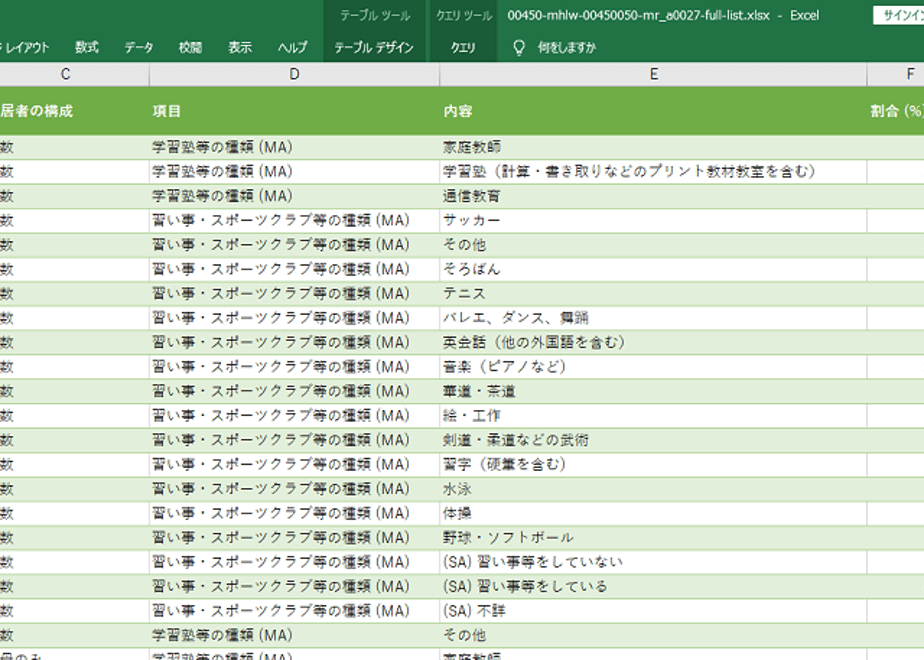
Task: Select the cell starting with 学習塾（計算・書き取り
Action: 653,171
